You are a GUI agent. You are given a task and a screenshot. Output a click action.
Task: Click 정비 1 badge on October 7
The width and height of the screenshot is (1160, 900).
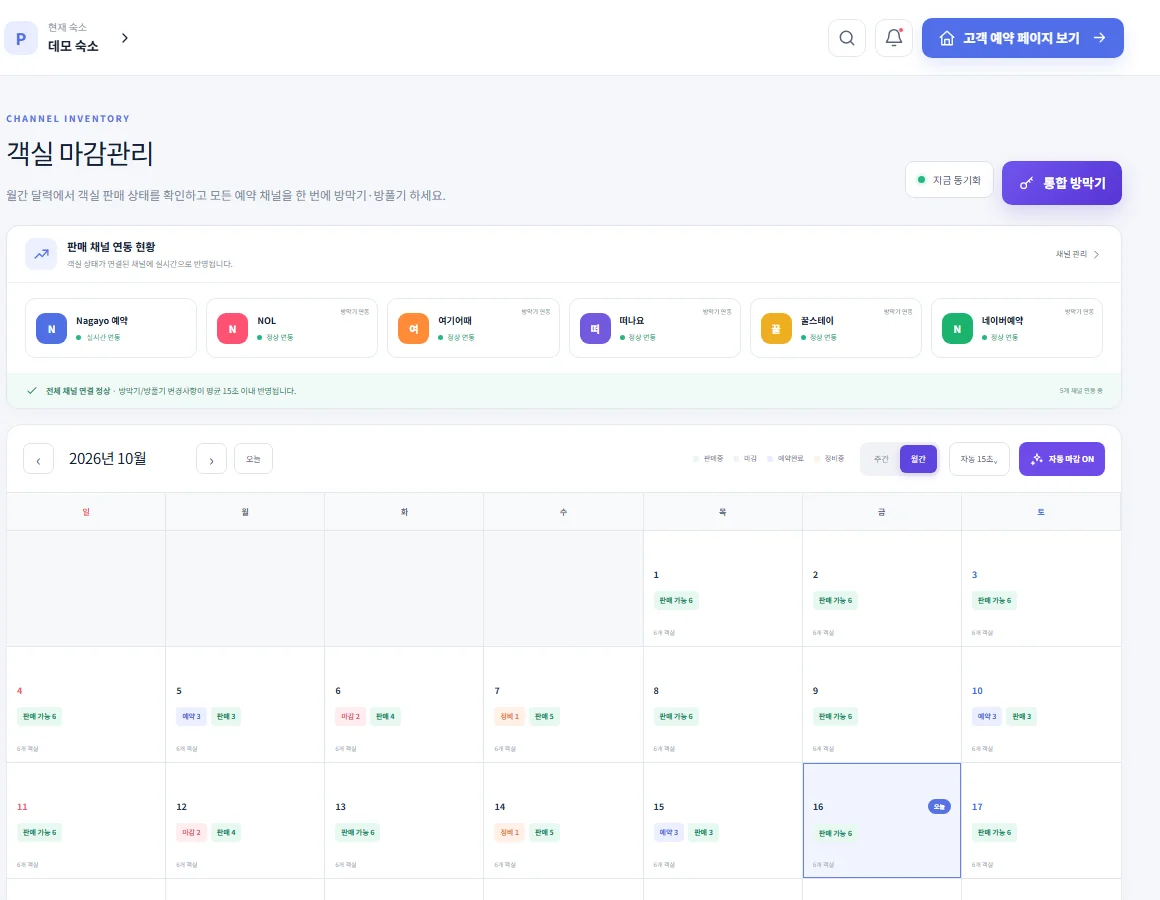tap(510, 717)
